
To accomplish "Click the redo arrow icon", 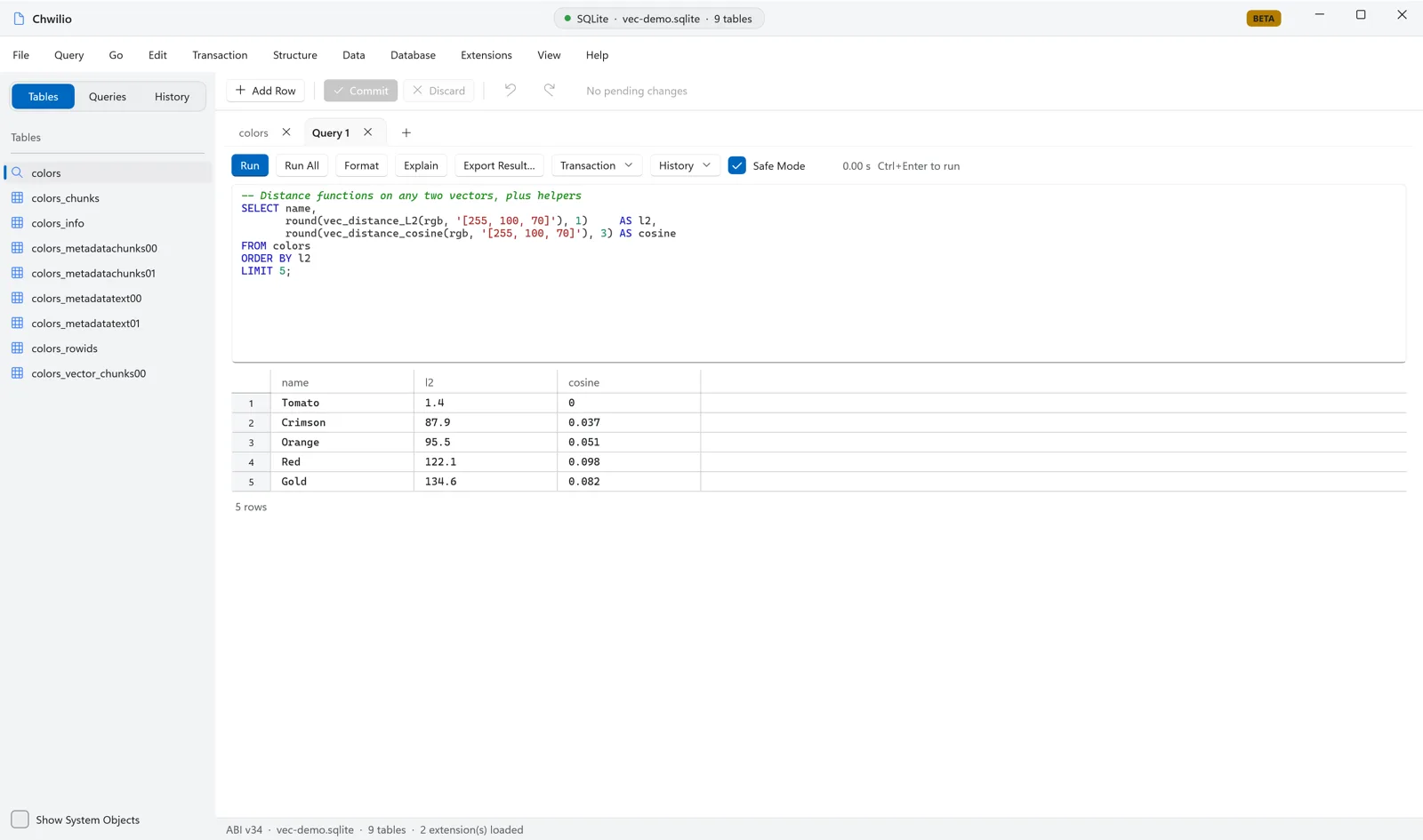I will (550, 90).
